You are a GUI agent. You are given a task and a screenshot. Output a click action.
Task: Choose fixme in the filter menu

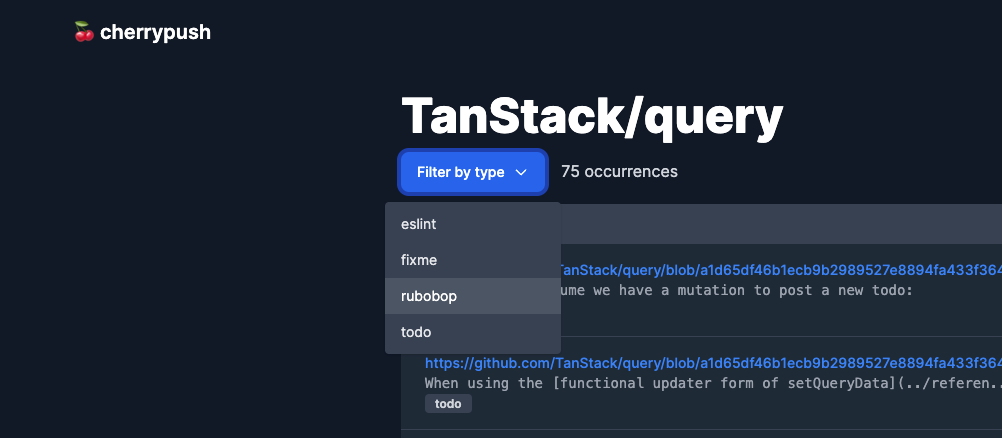[x=473, y=260]
